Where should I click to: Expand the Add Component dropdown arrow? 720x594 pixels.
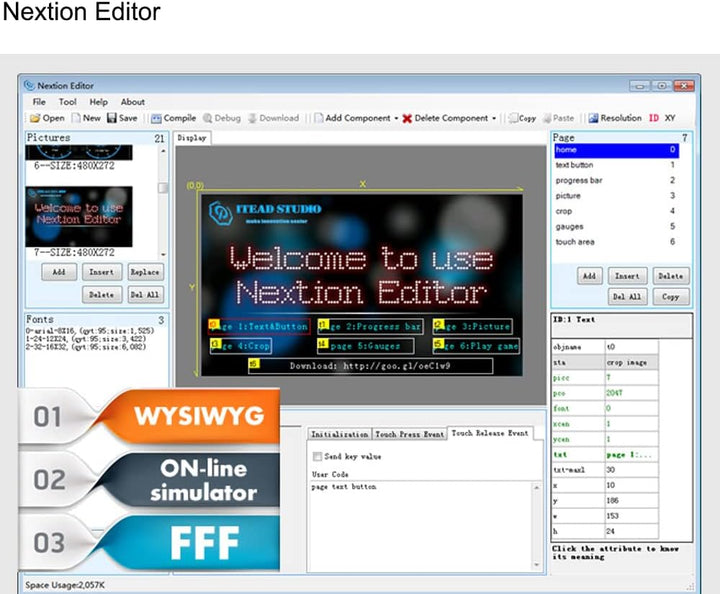(396, 118)
